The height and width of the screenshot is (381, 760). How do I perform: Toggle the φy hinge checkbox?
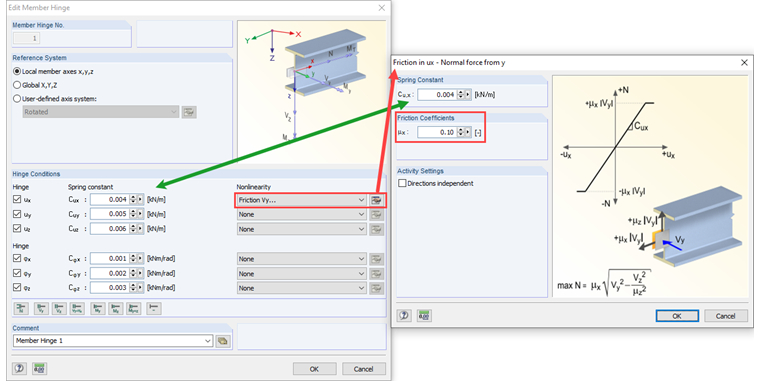17,273
